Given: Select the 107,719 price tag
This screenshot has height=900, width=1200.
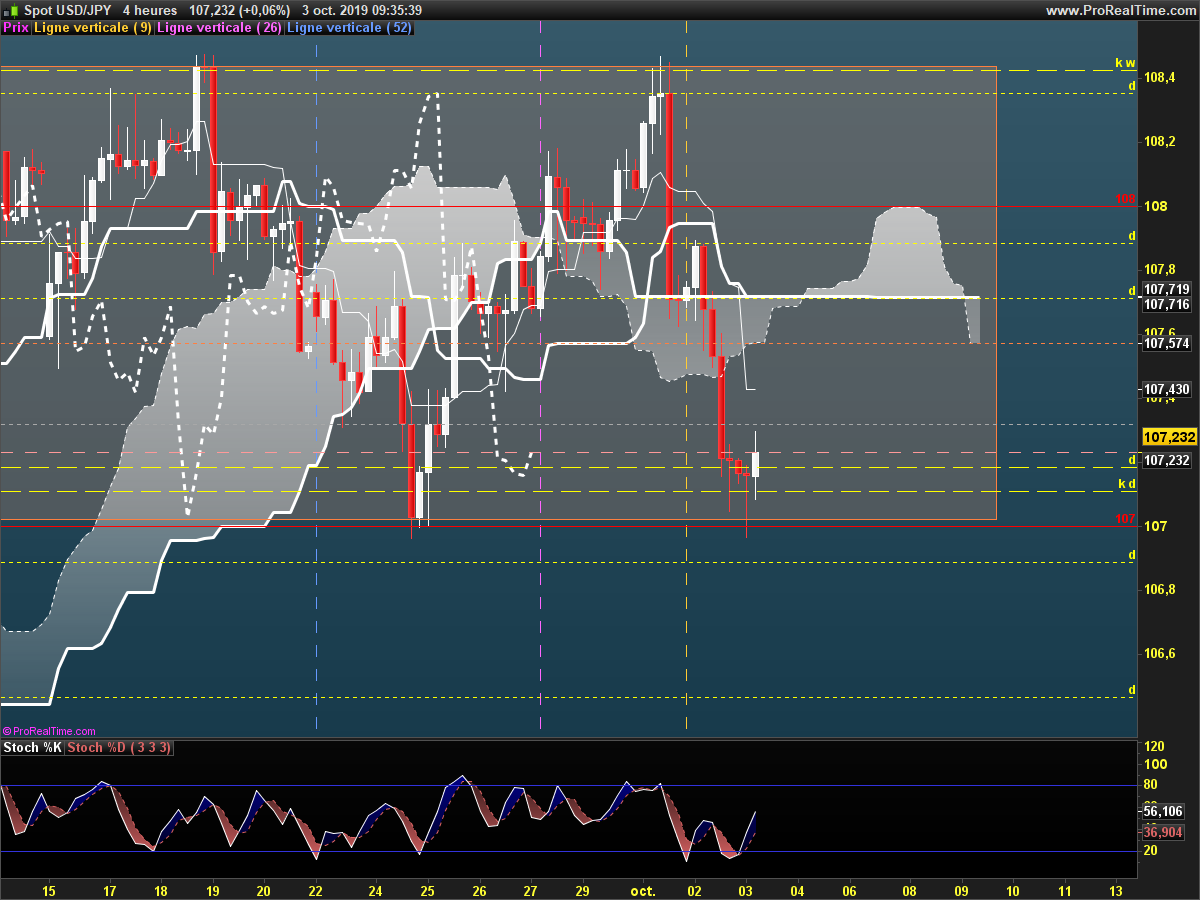Looking at the screenshot, I should tap(1167, 289).
